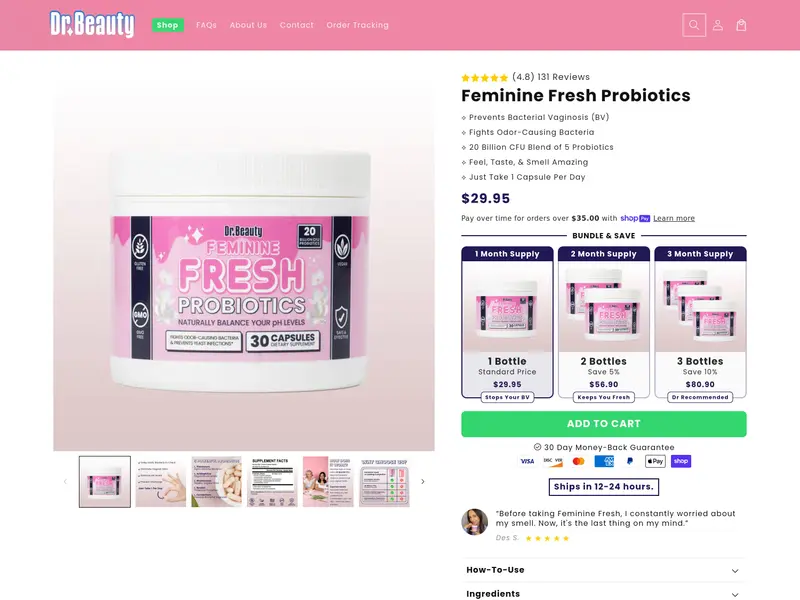Expand the How-To-Use section
The image size is (800, 600).
(x=604, y=570)
